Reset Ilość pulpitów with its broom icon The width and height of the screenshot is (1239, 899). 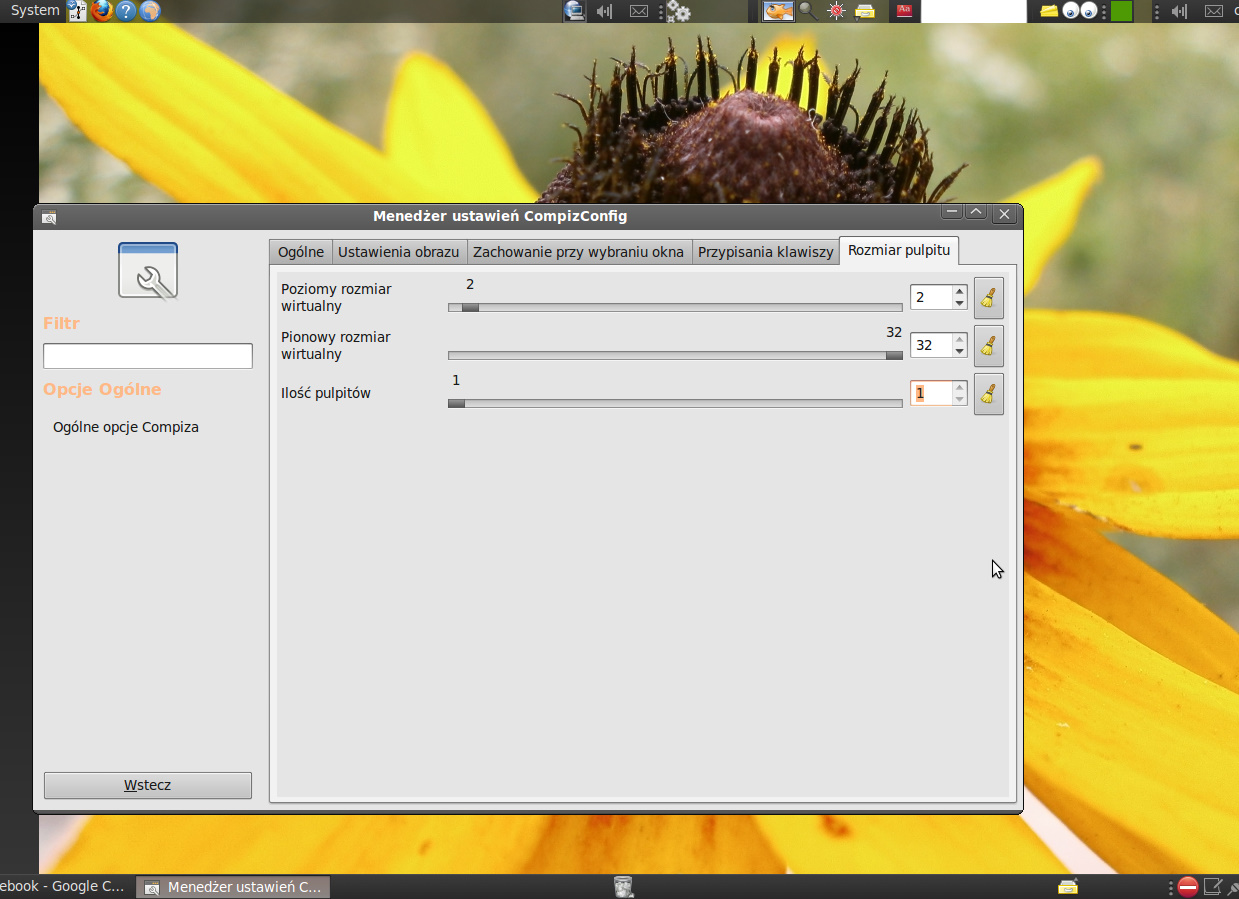click(x=989, y=394)
